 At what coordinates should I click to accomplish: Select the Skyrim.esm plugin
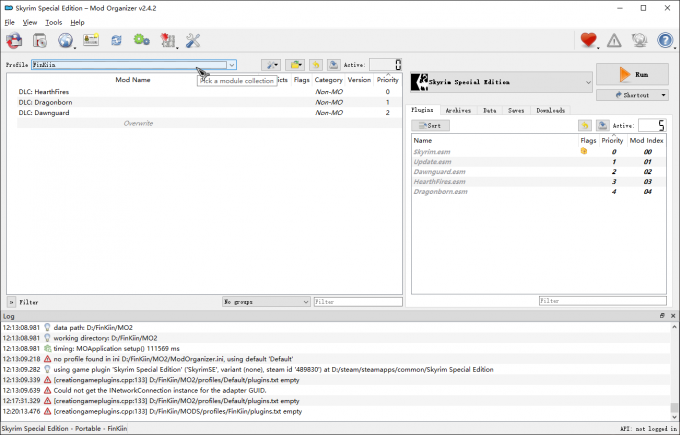[x=539, y=152]
